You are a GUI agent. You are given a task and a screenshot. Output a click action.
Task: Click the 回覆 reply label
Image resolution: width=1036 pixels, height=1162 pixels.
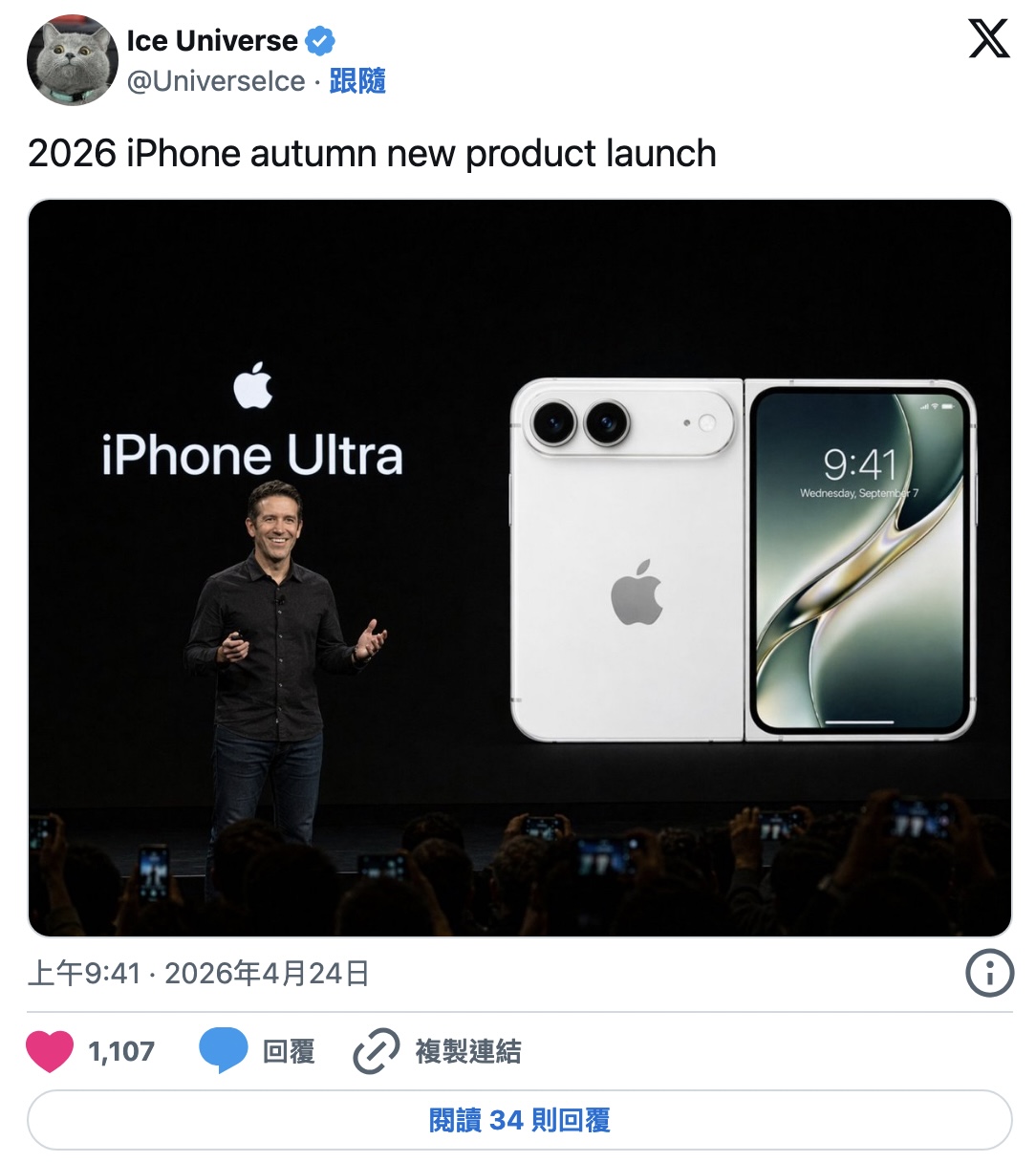[289, 1051]
